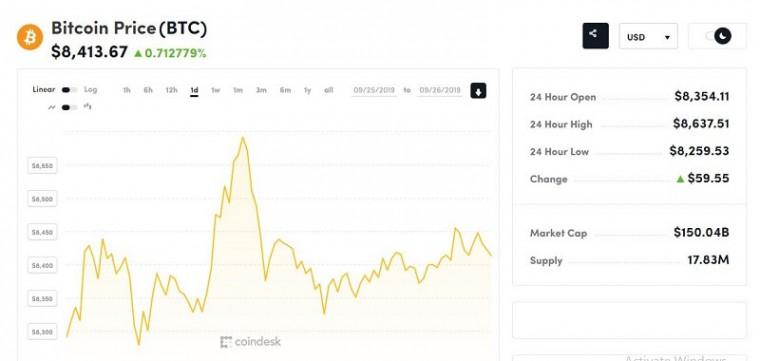Screen dimensions: 760x361
Task: Select the 6h time range tab
Action: click(148, 90)
